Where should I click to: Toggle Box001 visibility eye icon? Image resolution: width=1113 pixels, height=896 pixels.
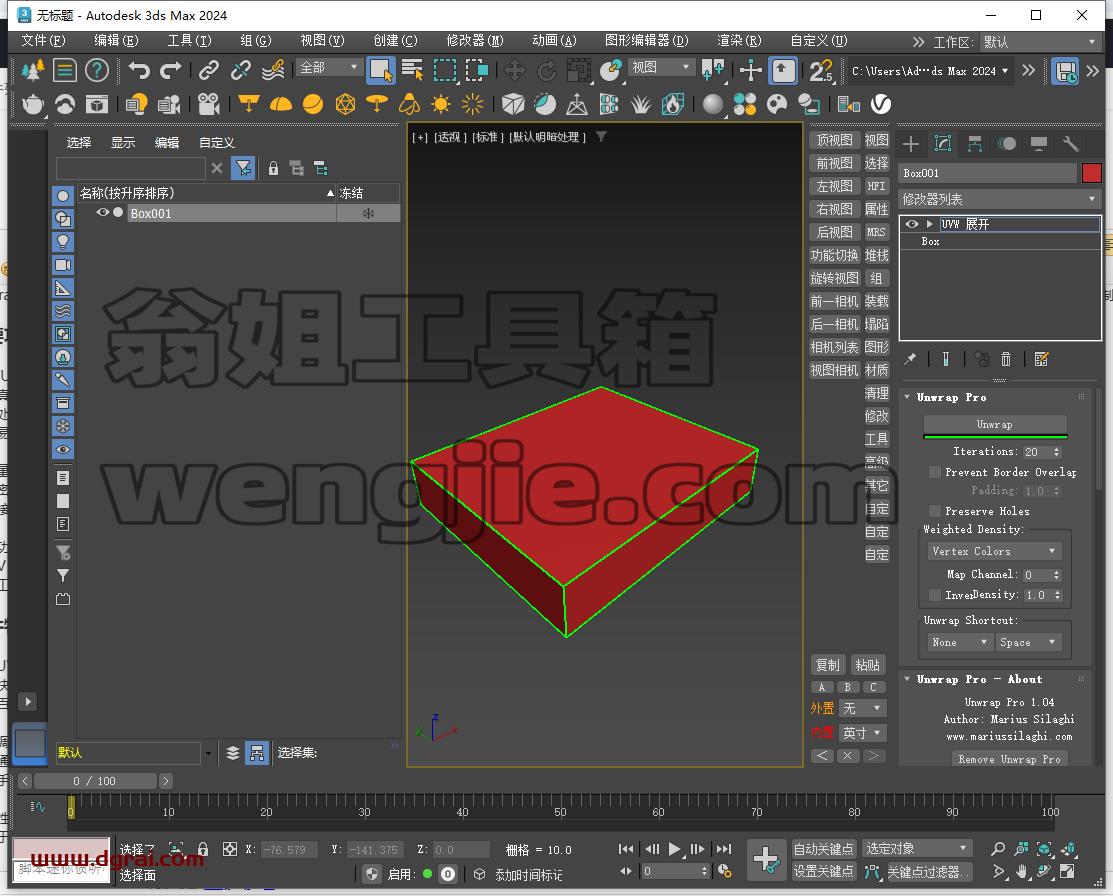(x=102, y=212)
